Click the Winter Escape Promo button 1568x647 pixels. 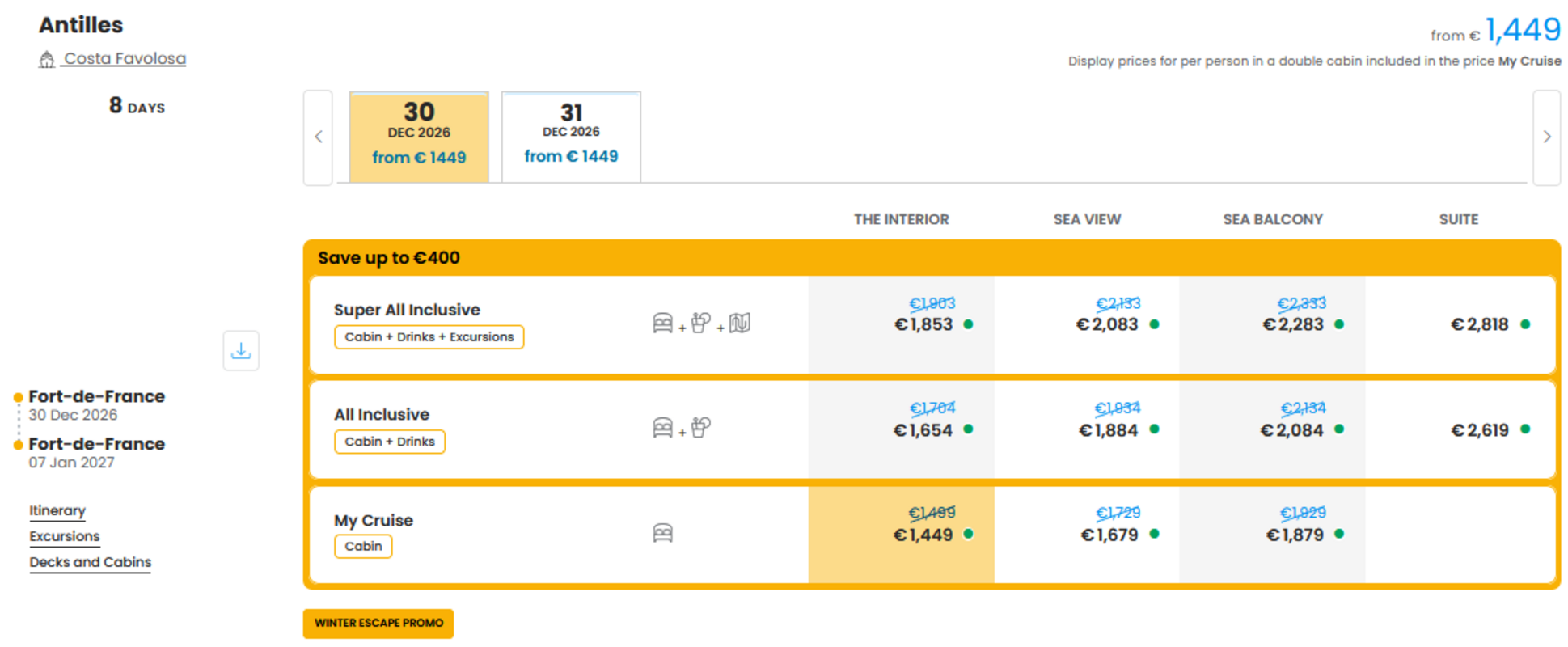[x=378, y=623]
